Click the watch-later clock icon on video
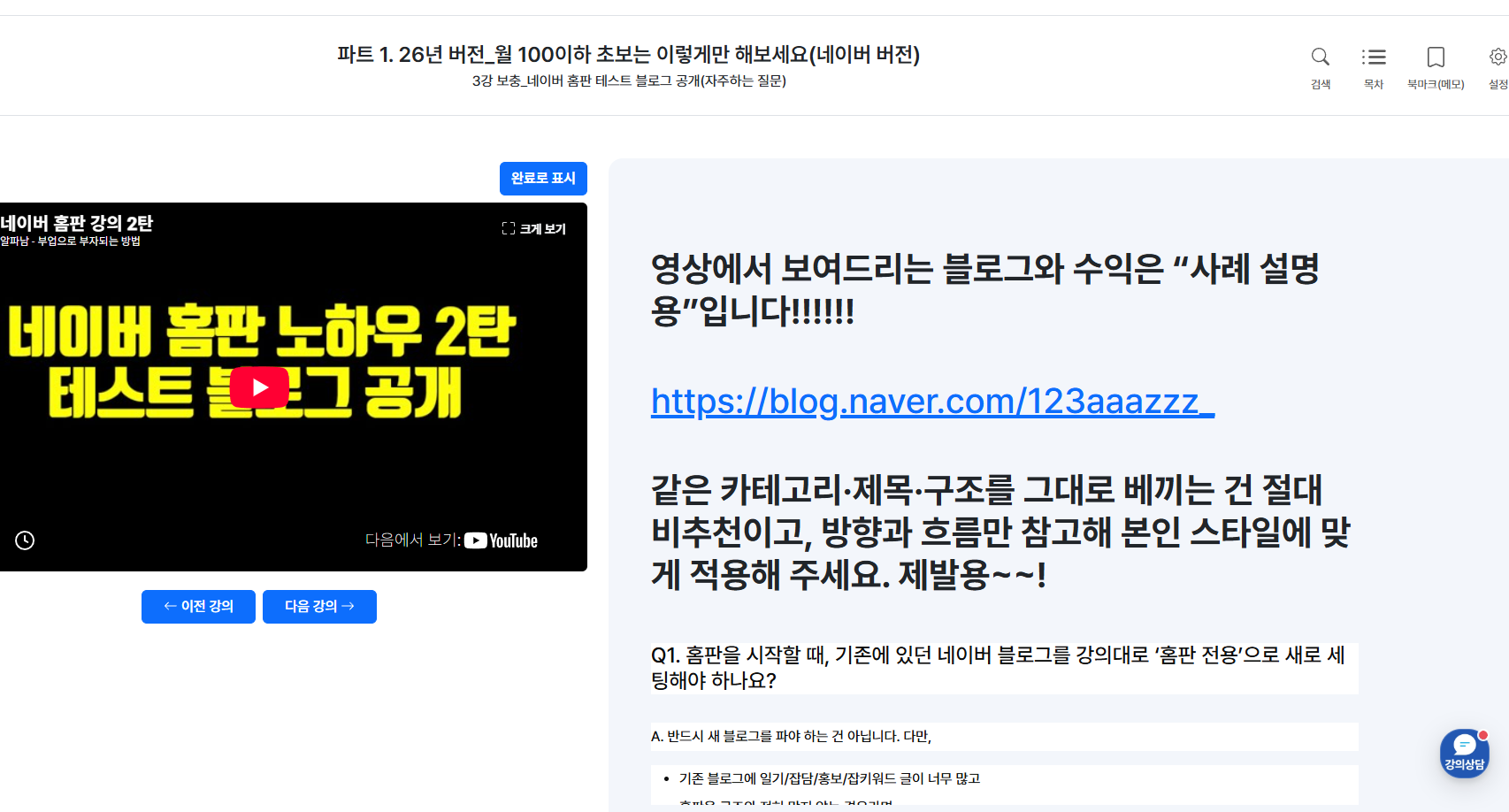This screenshot has width=1509, height=812. [x=25, y=540]
